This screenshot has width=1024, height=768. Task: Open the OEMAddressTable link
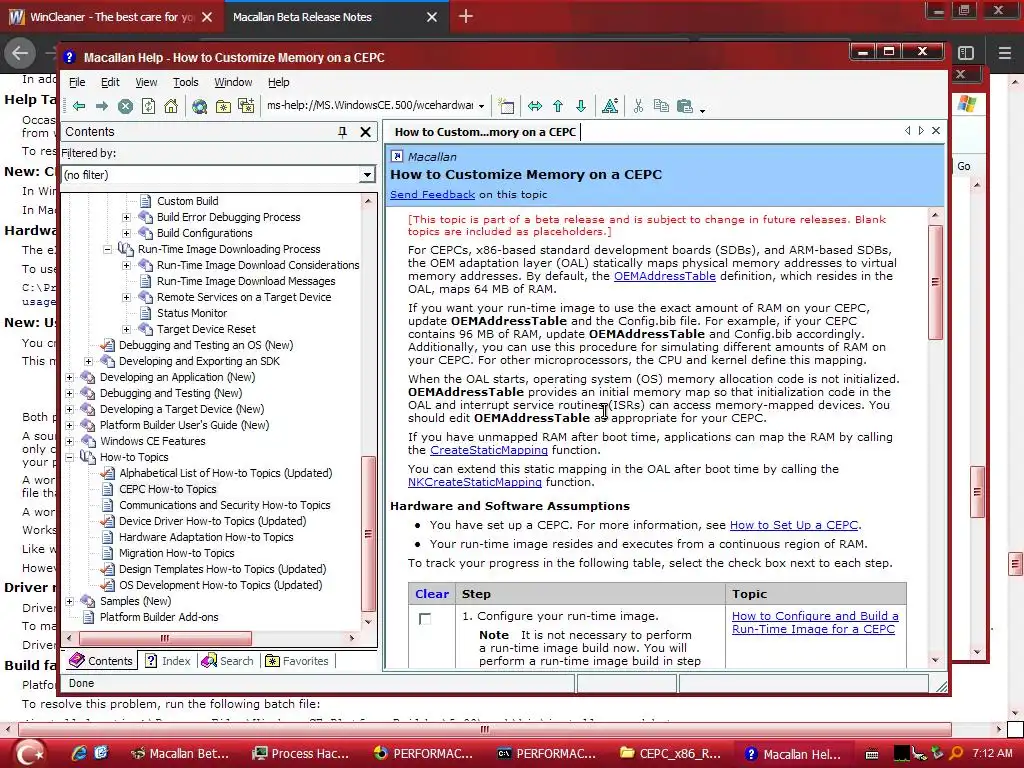[665, 276]
